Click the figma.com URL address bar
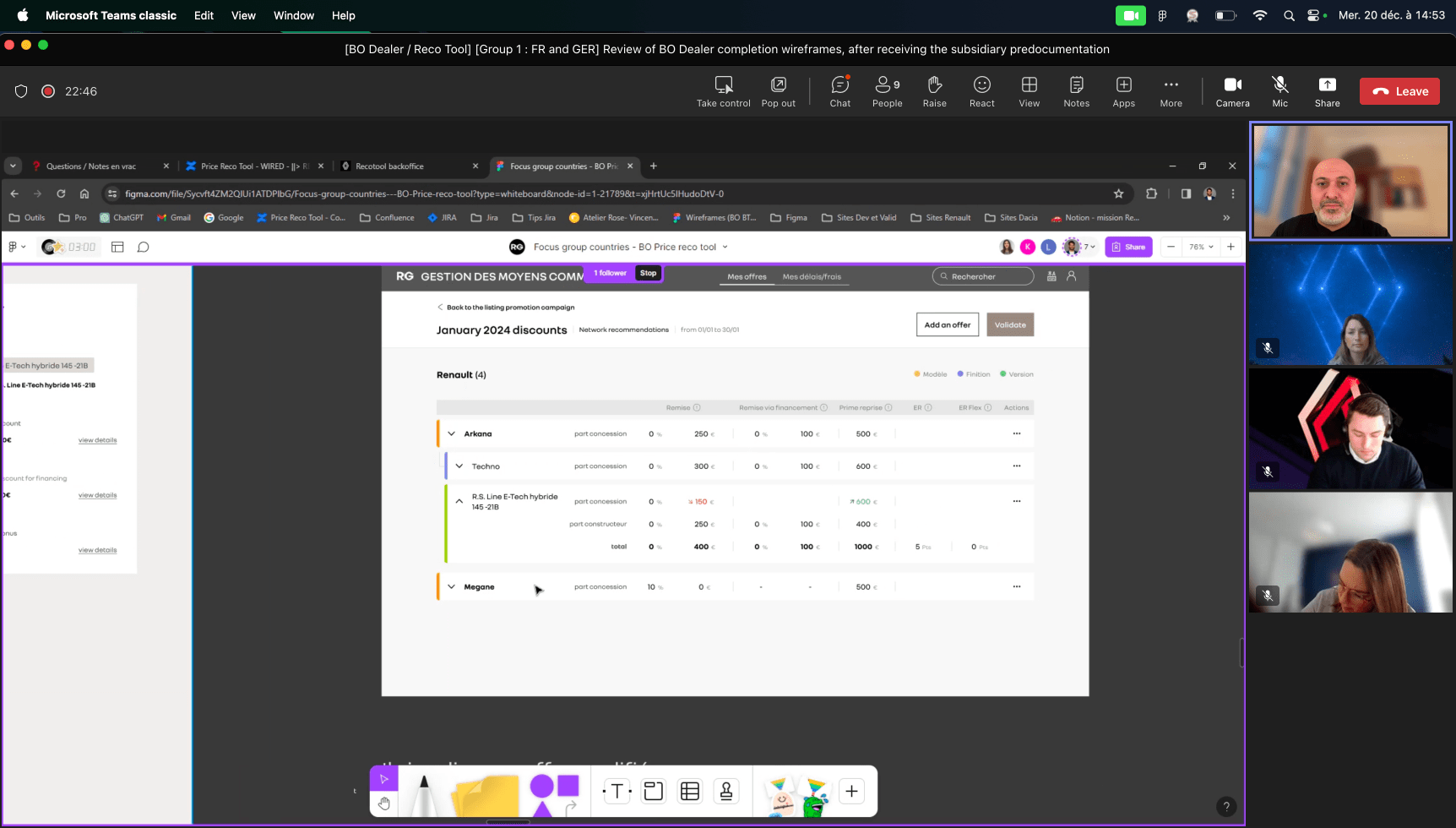Screen dimensions: 1456x828 point(617,193)
